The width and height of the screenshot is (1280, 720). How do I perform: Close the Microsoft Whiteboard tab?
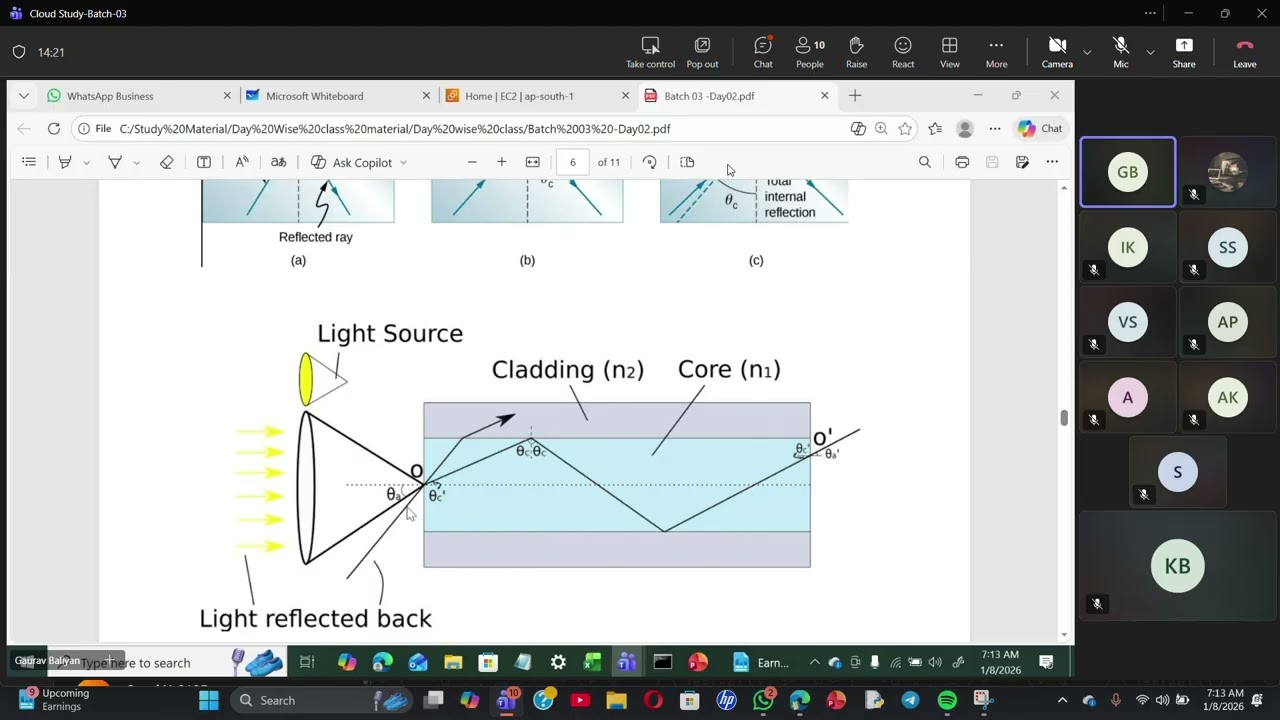426,96
